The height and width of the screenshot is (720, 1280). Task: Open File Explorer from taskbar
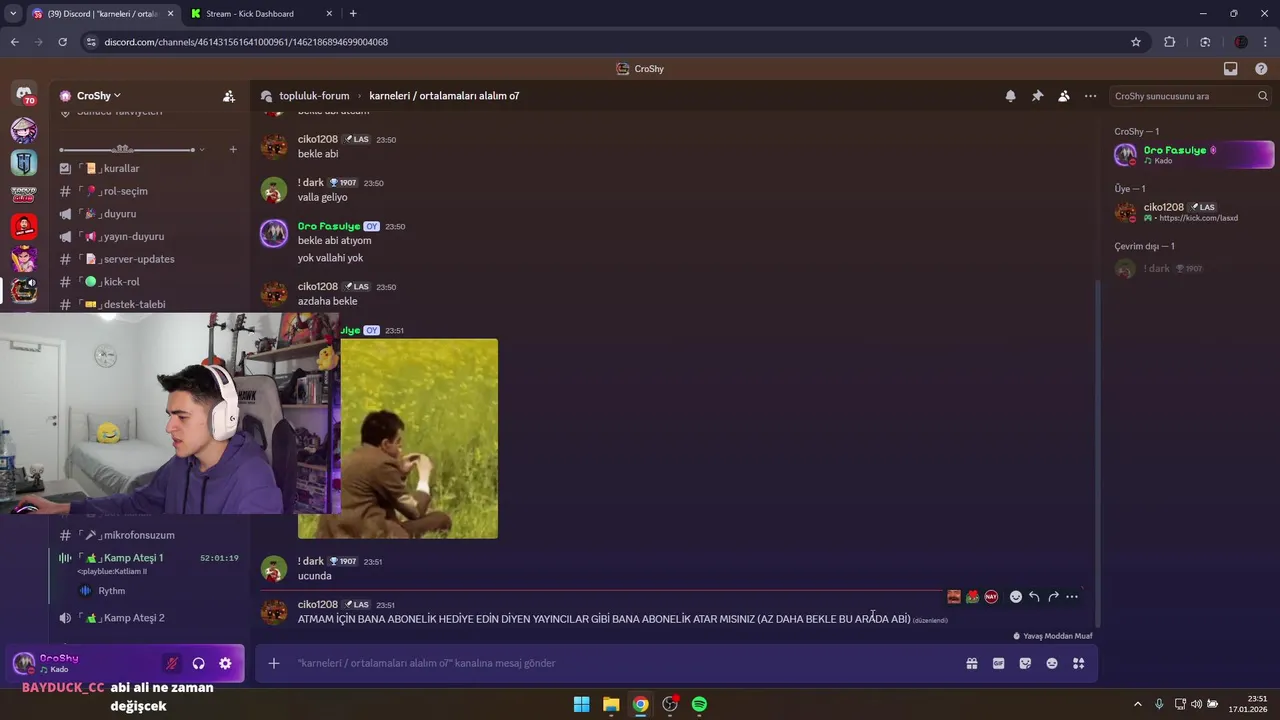(611, 704)
